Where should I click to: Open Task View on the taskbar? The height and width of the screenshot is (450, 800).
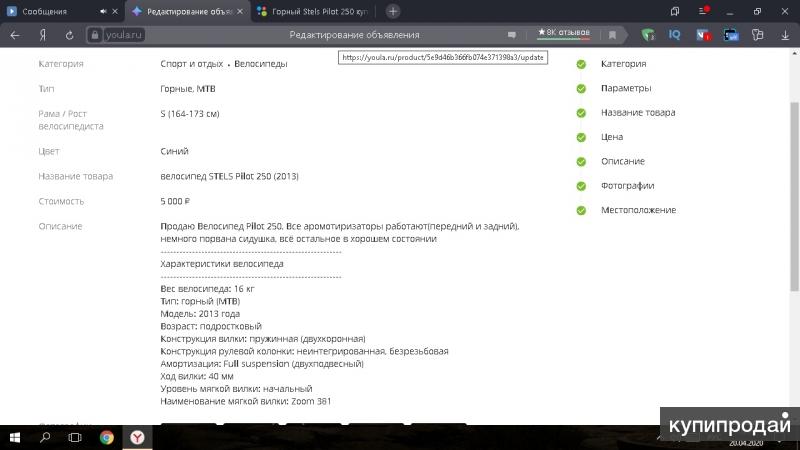click(x=75, y=437)
